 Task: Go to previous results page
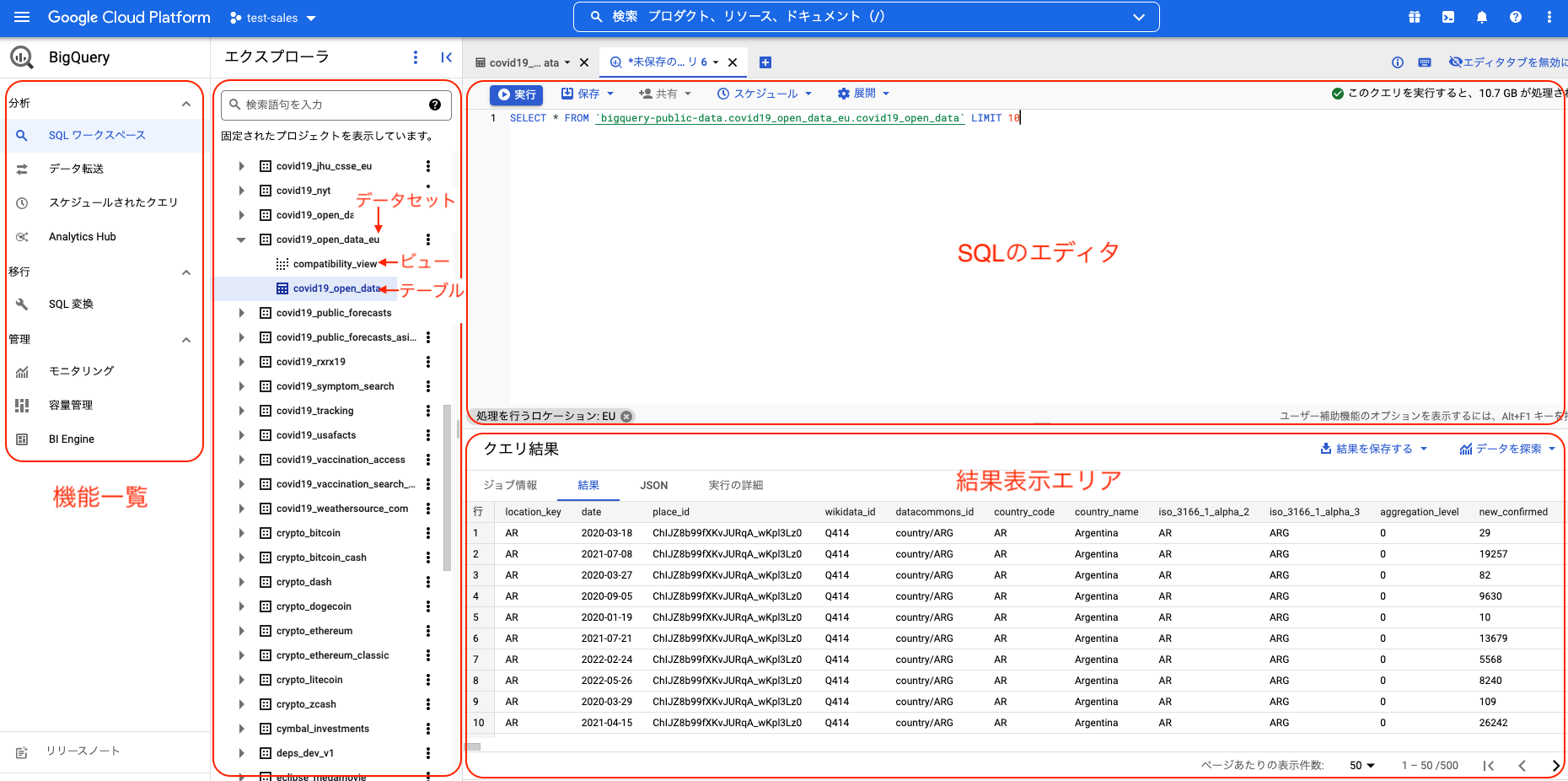pyautogui.click(x=1522, y=766)
